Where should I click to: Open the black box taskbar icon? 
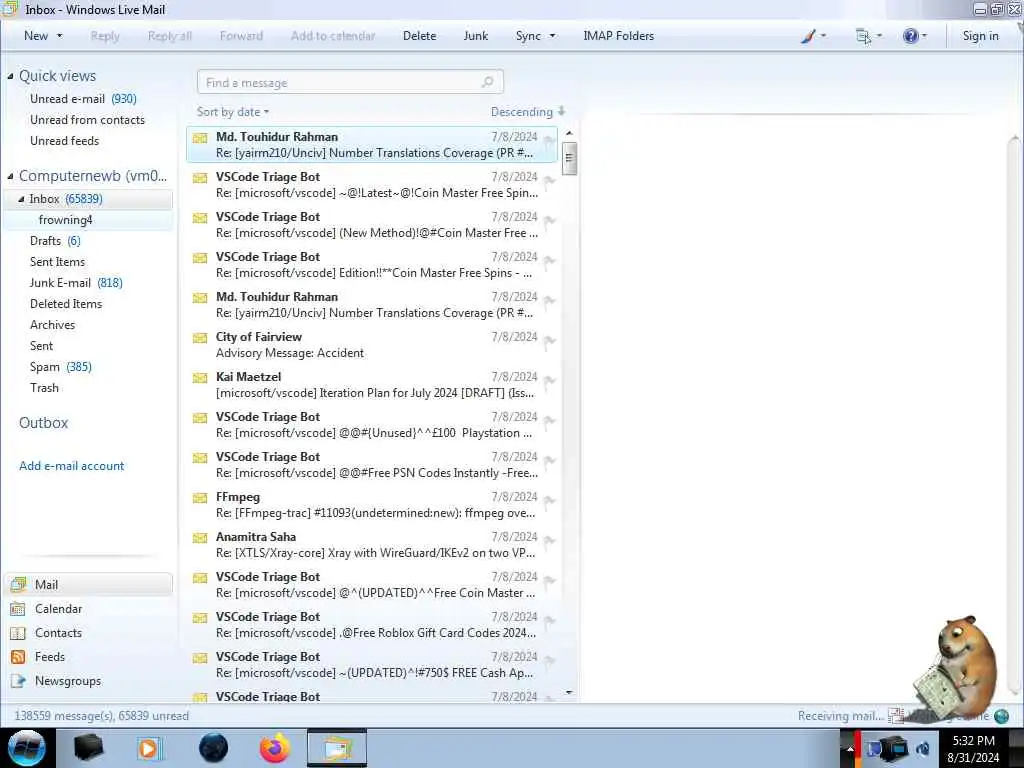(x=88, y=748)
